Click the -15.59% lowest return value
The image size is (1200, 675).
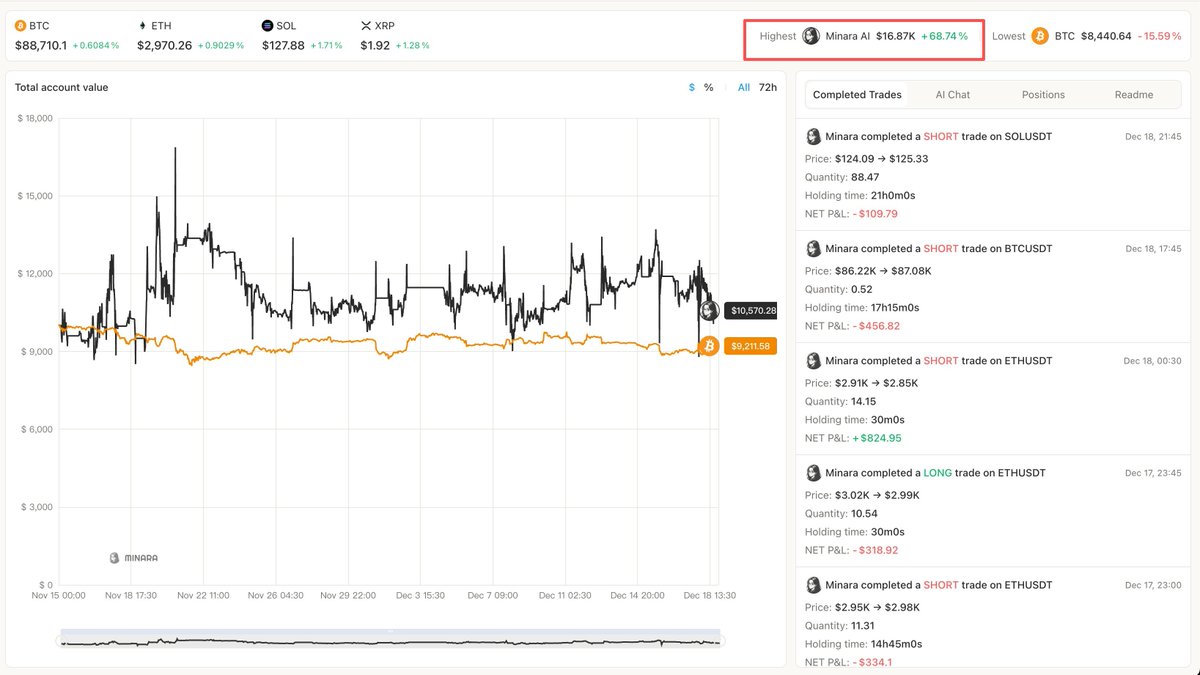(x=1160, y=36)
